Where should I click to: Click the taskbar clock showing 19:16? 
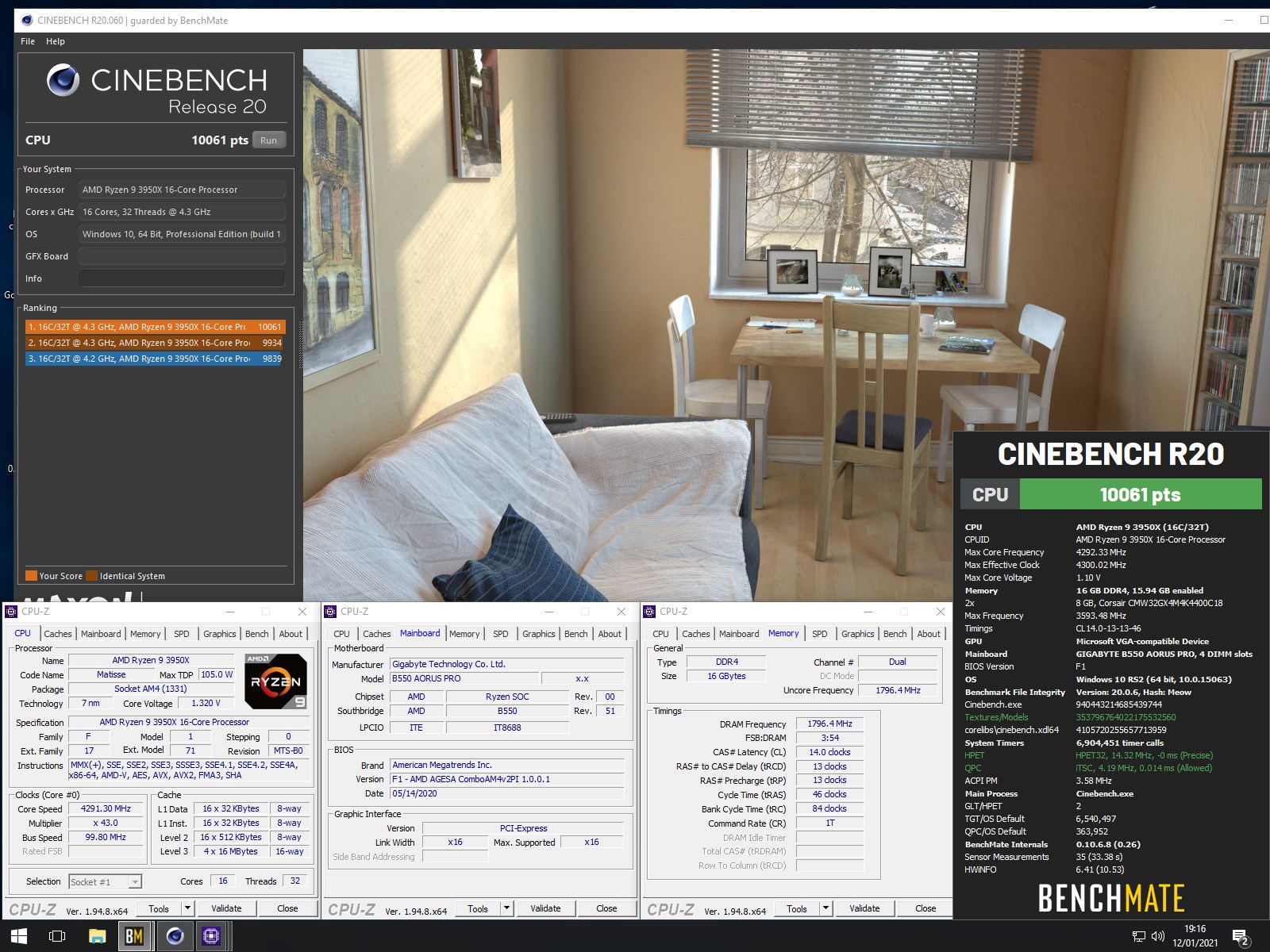pyautogui.click(x=1195, y=936)
